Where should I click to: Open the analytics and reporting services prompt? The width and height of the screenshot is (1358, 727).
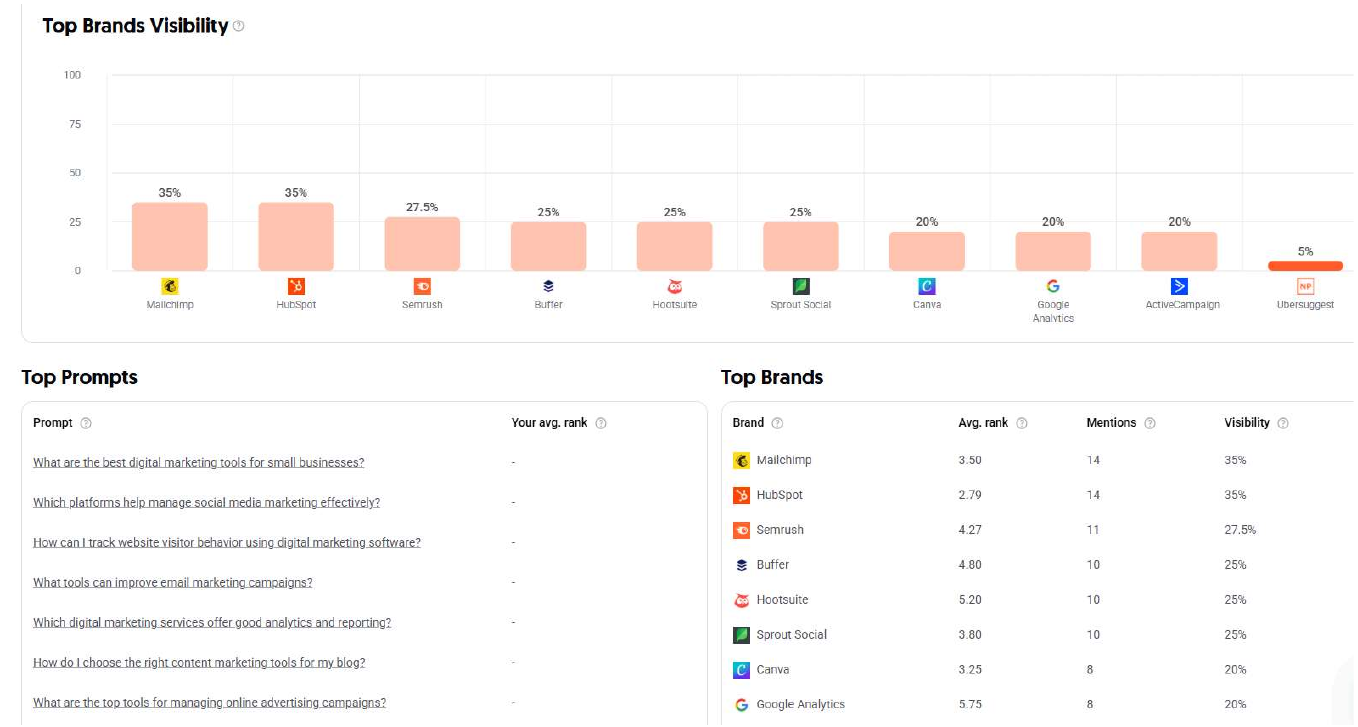[x=212, y=623]
